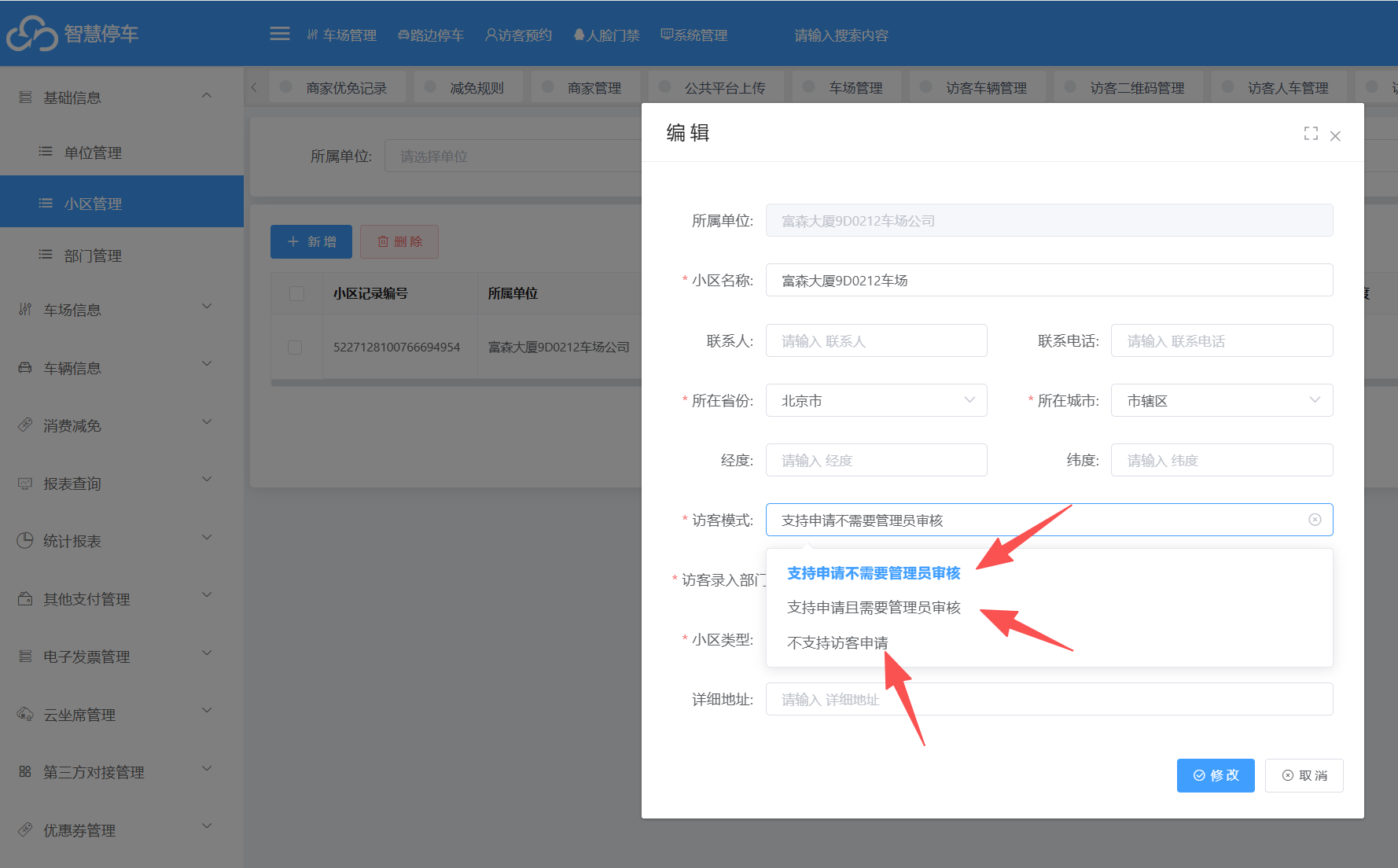Click the 联系电话 input field
Screen dimensions: 1398x868
tap(1222, 340)
